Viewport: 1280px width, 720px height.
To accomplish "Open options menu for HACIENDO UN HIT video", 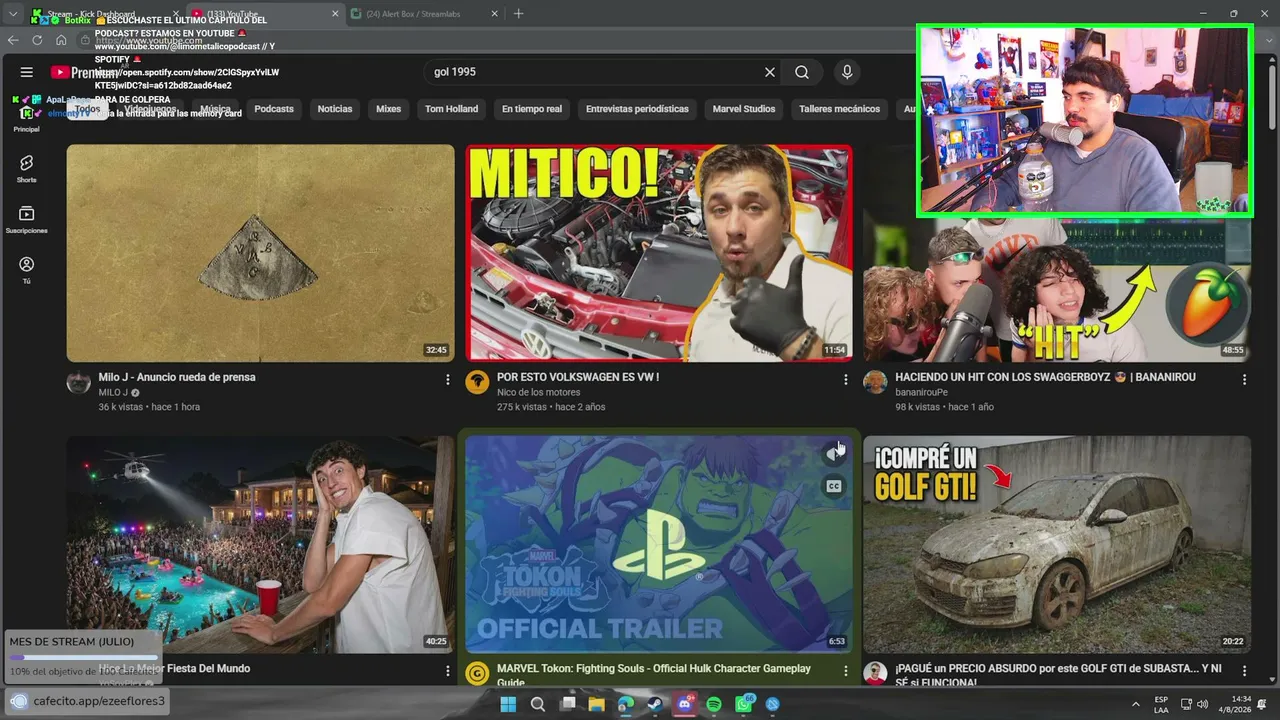I will pyautogui.click(x=1244, y=380).
